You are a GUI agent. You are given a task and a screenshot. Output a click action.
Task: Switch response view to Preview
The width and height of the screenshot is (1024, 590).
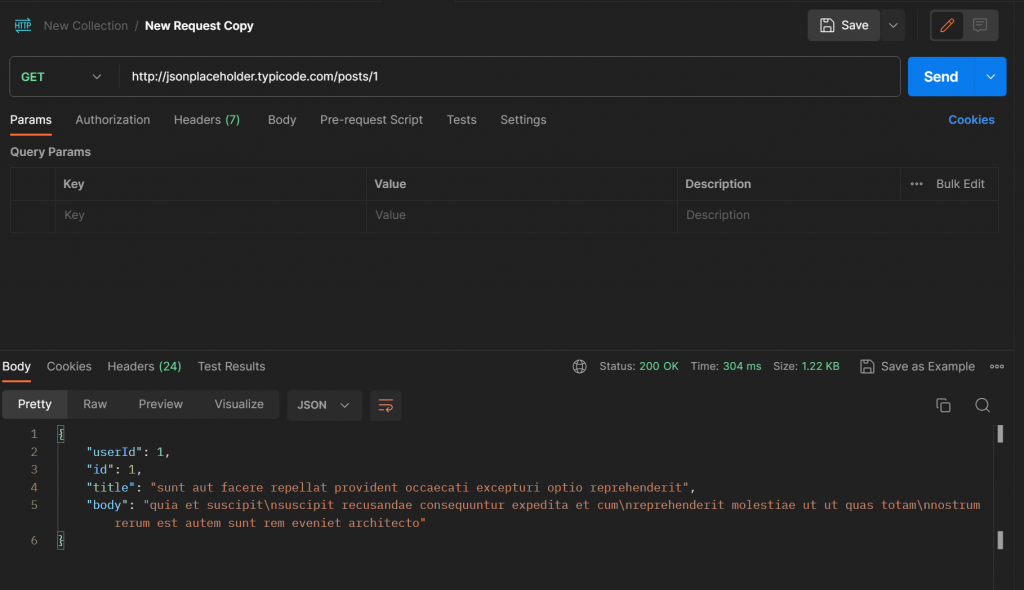coord(161,404)
